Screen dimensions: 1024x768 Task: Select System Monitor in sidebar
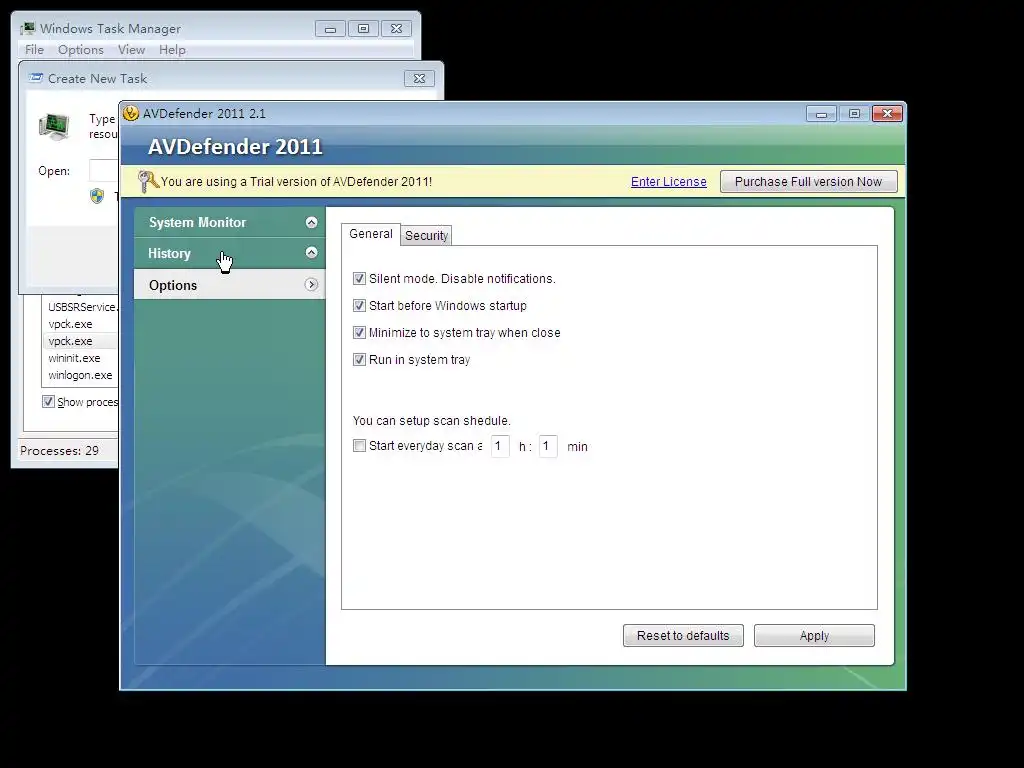(x=229, y=222)
